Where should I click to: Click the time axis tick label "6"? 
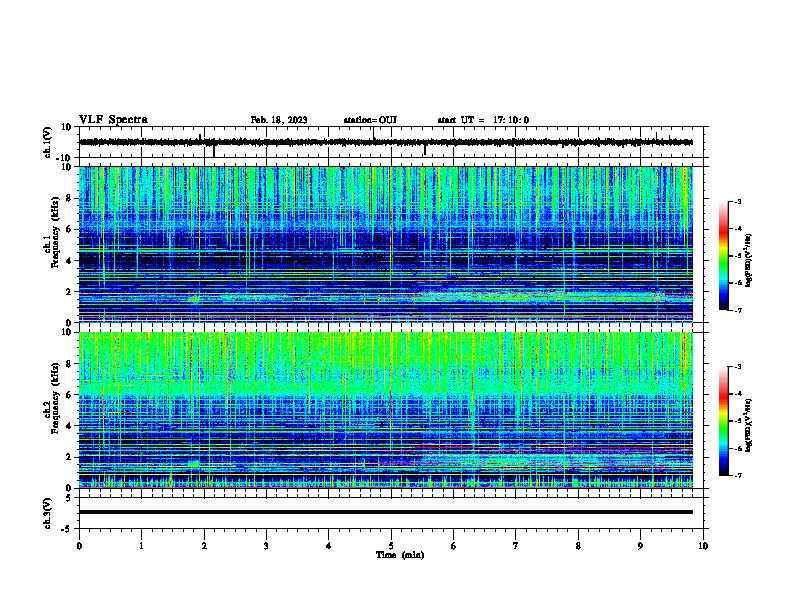454,546
